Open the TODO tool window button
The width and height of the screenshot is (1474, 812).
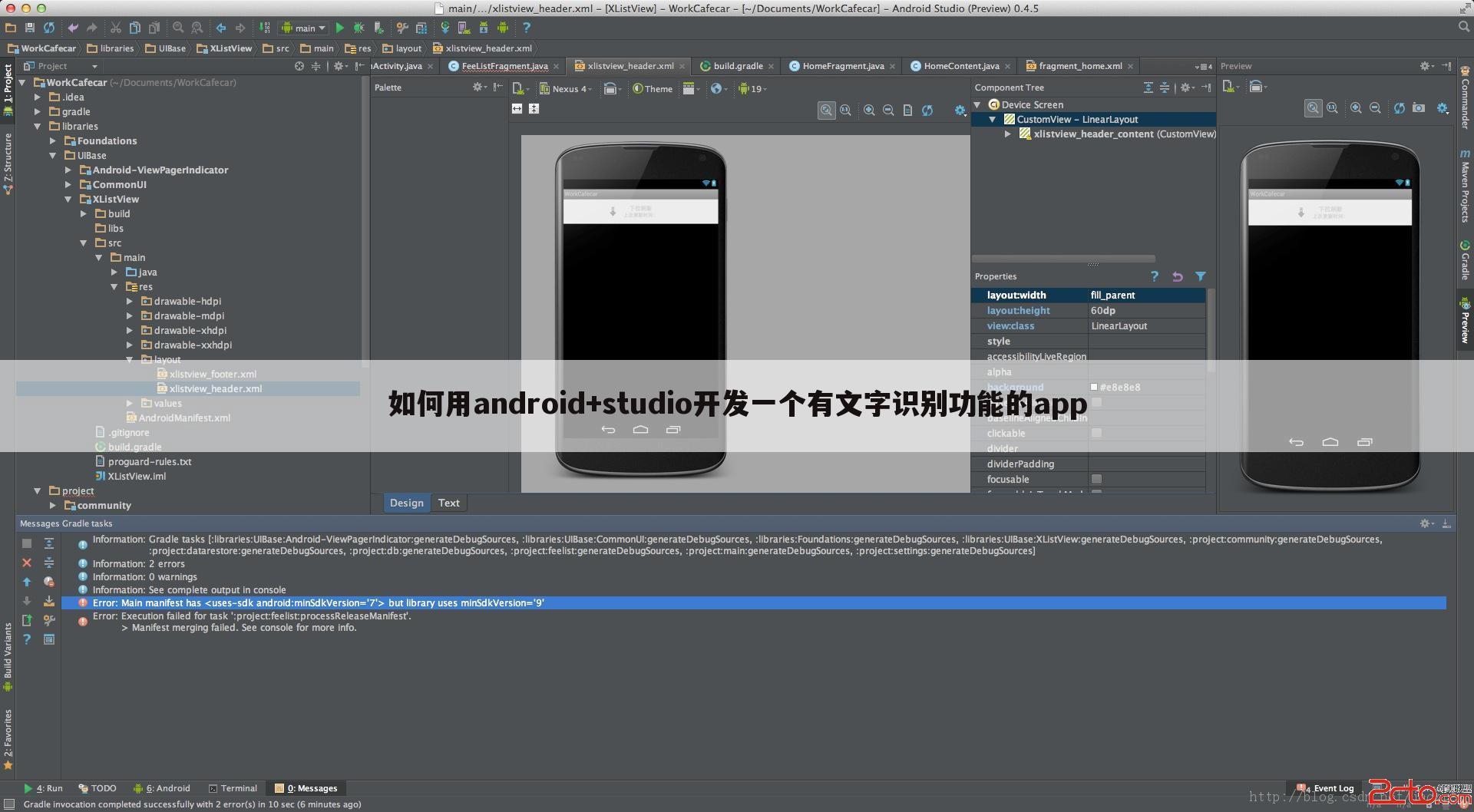pos(97,788)
